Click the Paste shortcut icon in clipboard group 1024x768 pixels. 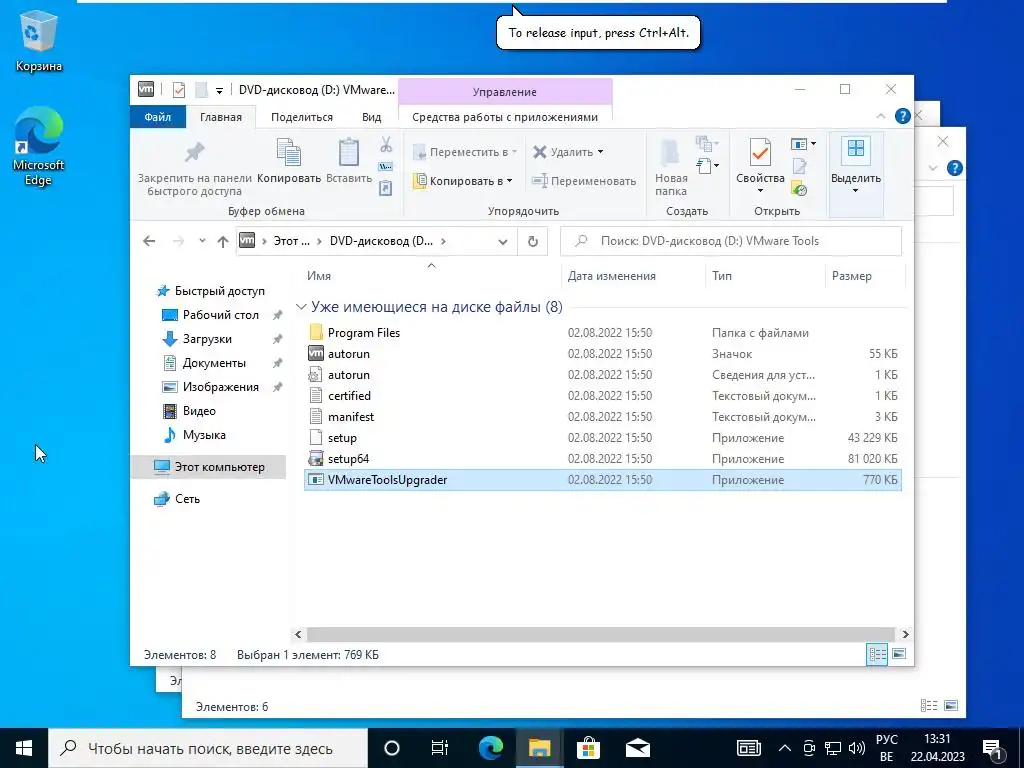pyautogui.click(x=386, y=188)
